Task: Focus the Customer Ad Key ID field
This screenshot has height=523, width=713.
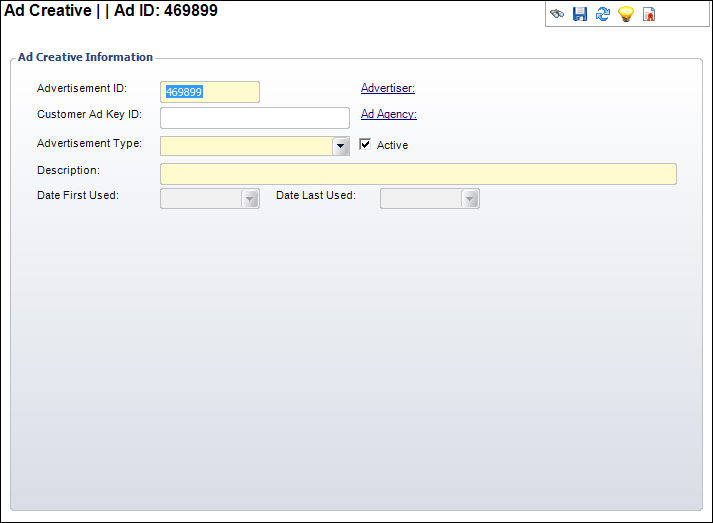Action: click(x=254, y=118)
